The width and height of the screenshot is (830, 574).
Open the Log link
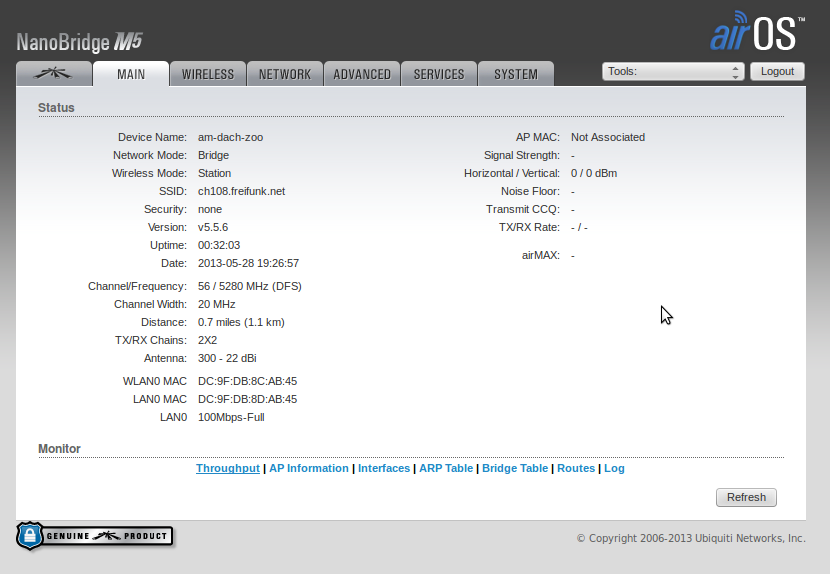614,468
